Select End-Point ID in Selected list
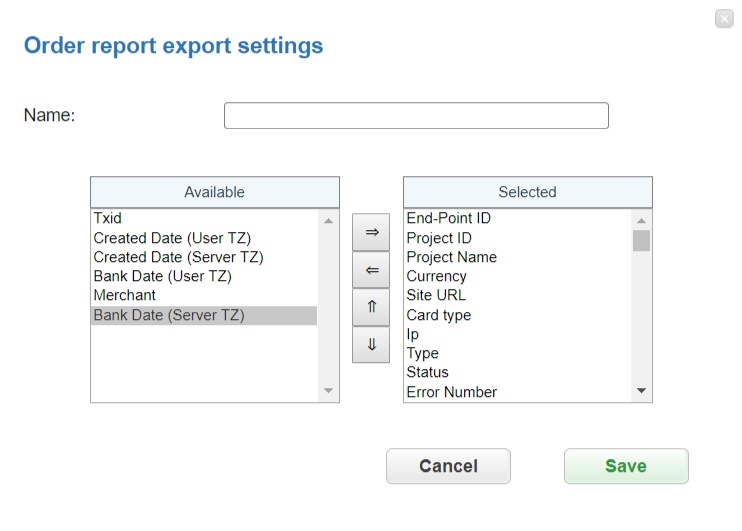742x531 pixels. 448,218
